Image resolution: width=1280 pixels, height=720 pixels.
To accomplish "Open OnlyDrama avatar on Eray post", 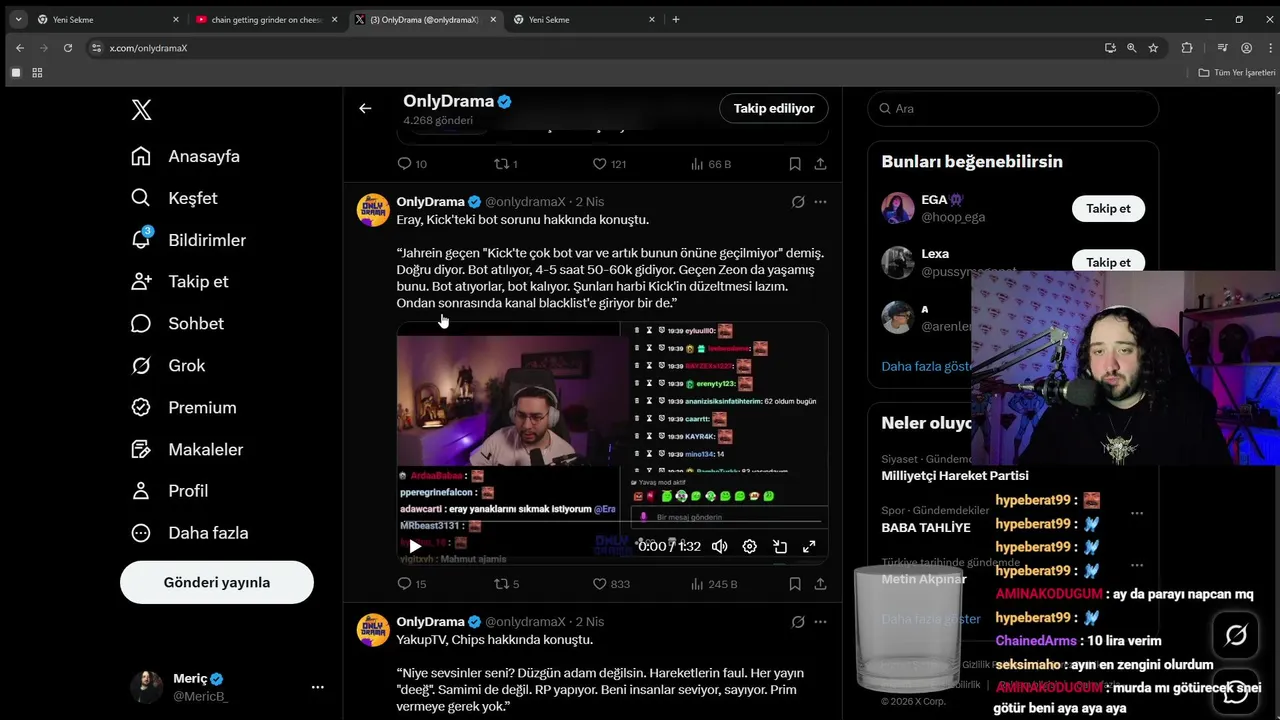I will [373, 210].
